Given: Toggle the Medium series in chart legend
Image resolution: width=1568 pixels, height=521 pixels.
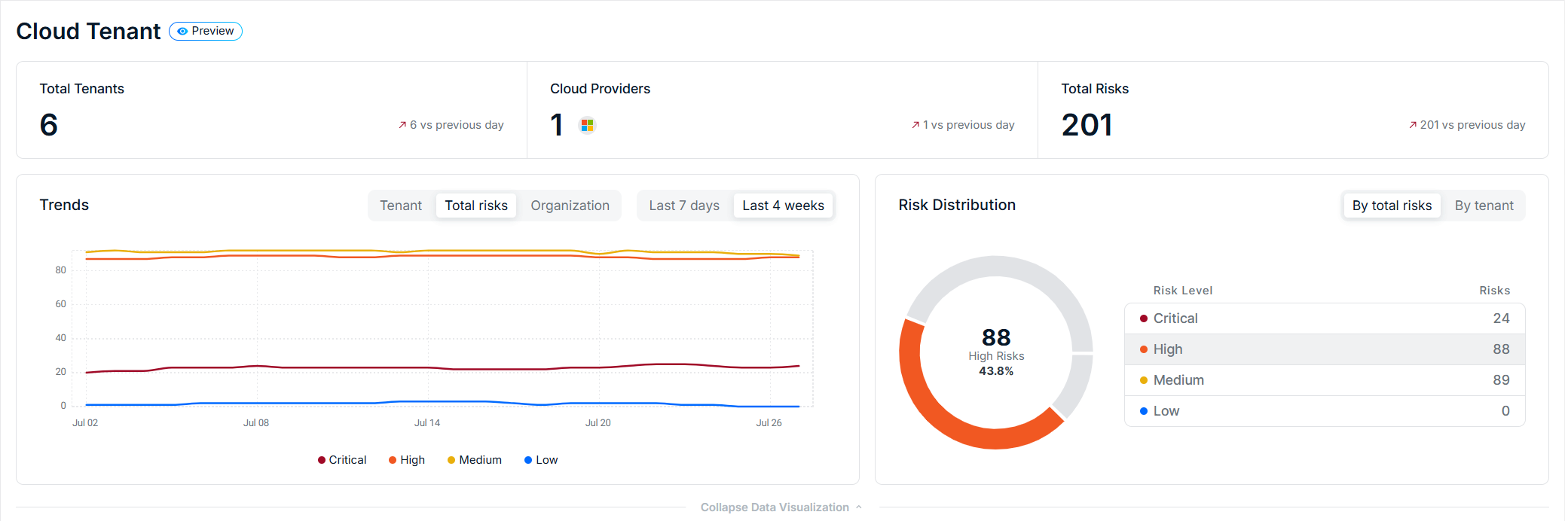Looking at the screenshot, I should click(475, 460).
